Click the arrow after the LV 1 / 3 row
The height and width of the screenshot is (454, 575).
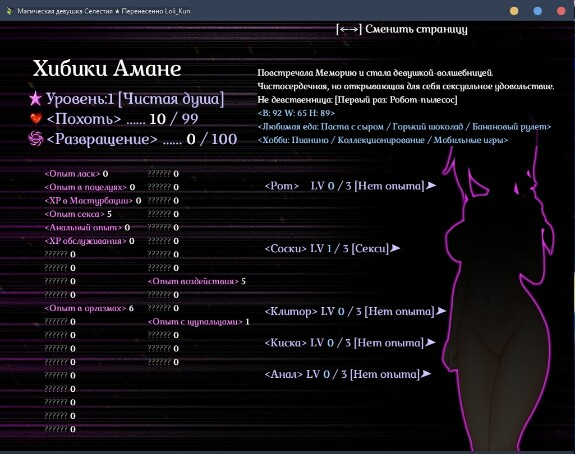coord(395,248)
